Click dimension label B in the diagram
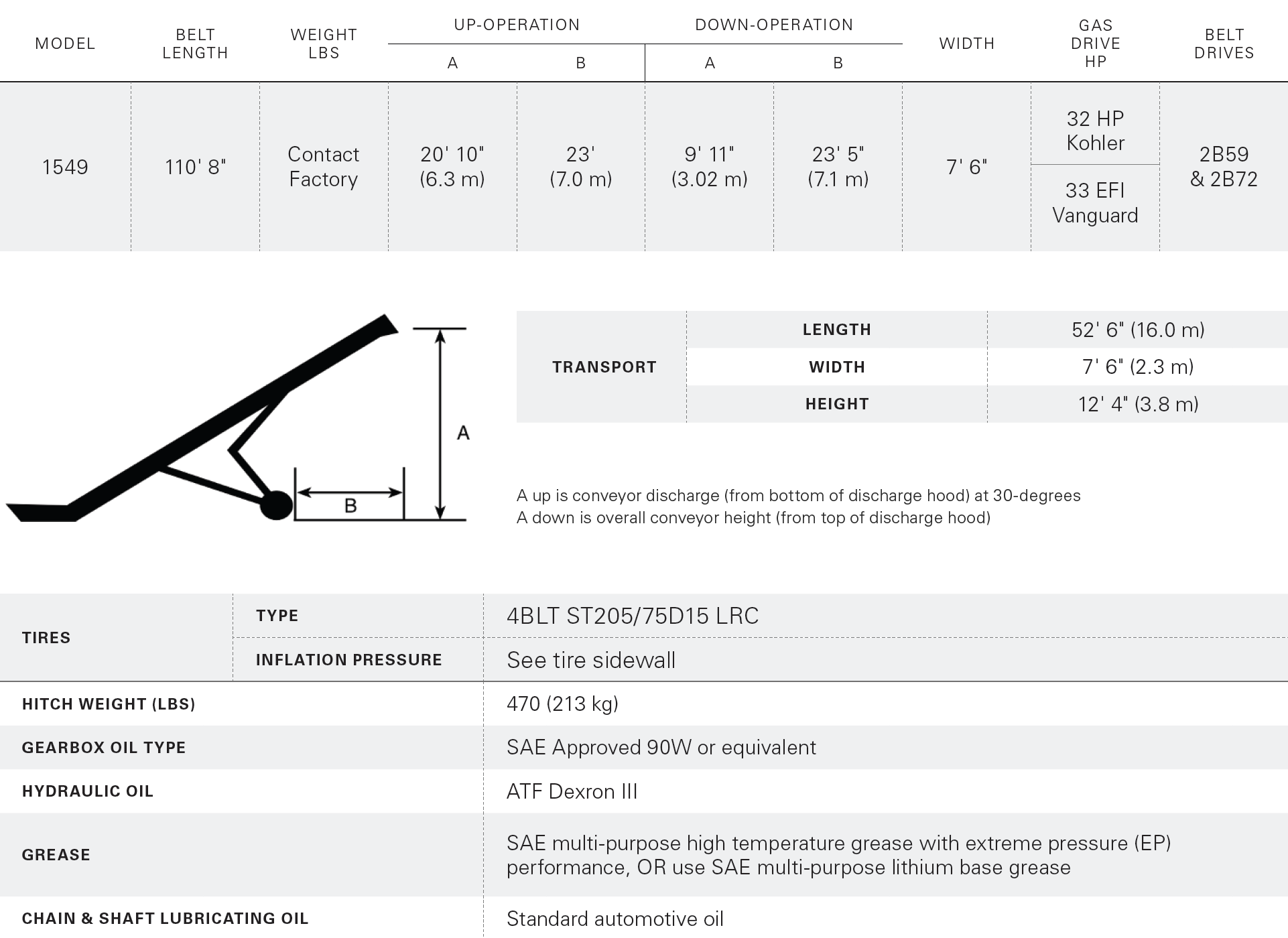The image size is (1288, 938). click(350, 506)
